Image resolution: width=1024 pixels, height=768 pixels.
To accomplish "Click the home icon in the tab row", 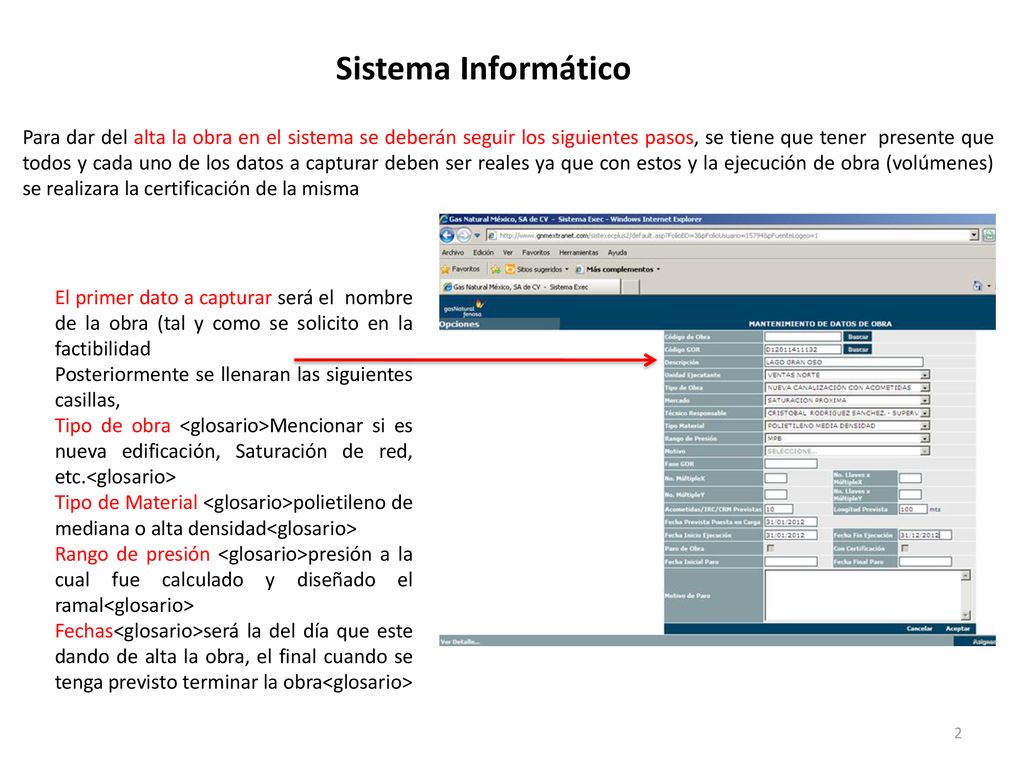I will [x=978, y=285].
